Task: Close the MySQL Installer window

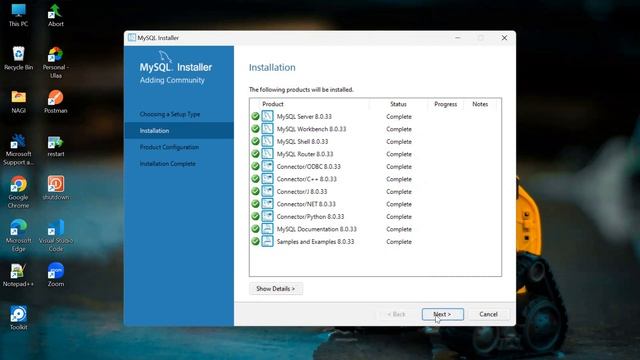Action: (504, 38)
